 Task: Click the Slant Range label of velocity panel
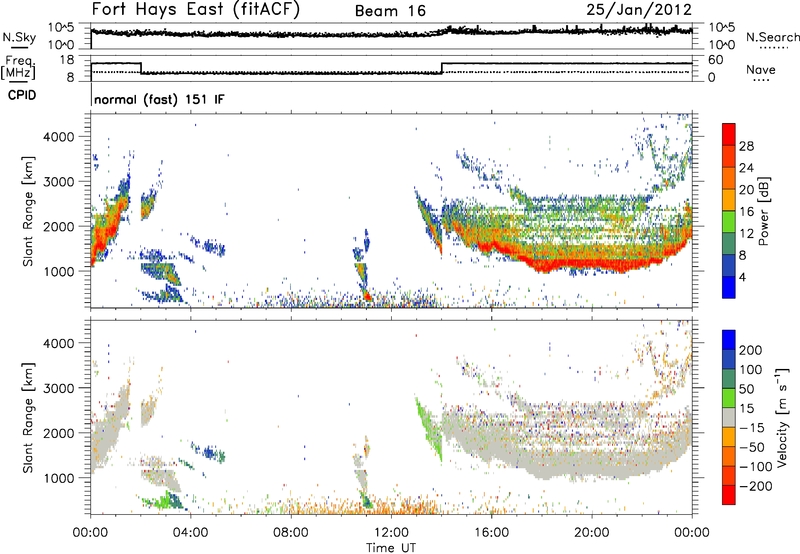click(x=27, y=418)
